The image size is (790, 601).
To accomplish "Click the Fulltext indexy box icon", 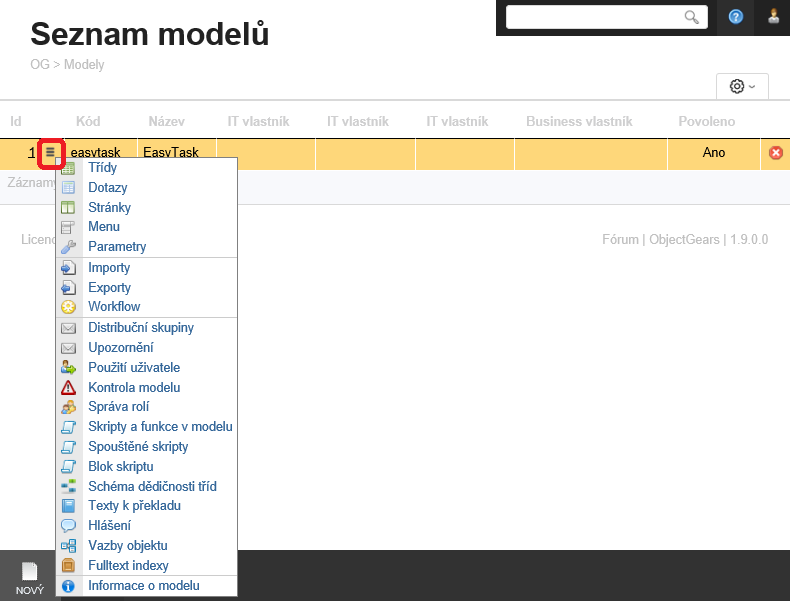I will (68, 566).
